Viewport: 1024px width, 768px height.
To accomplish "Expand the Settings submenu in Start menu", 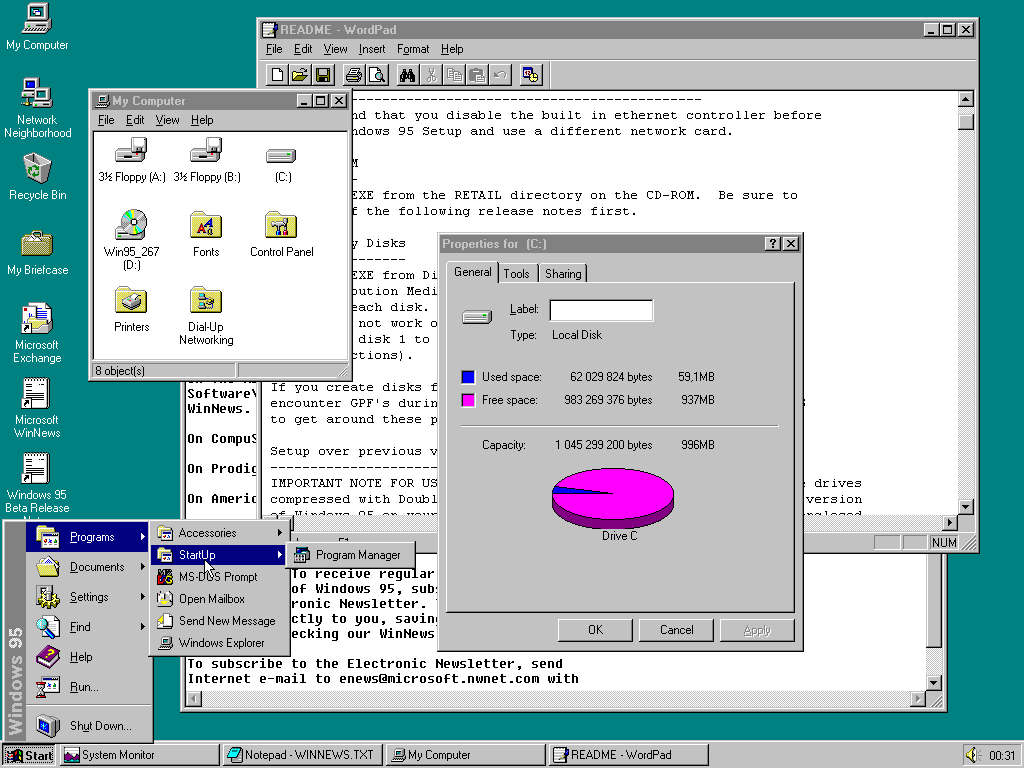I will pos(89,597).
